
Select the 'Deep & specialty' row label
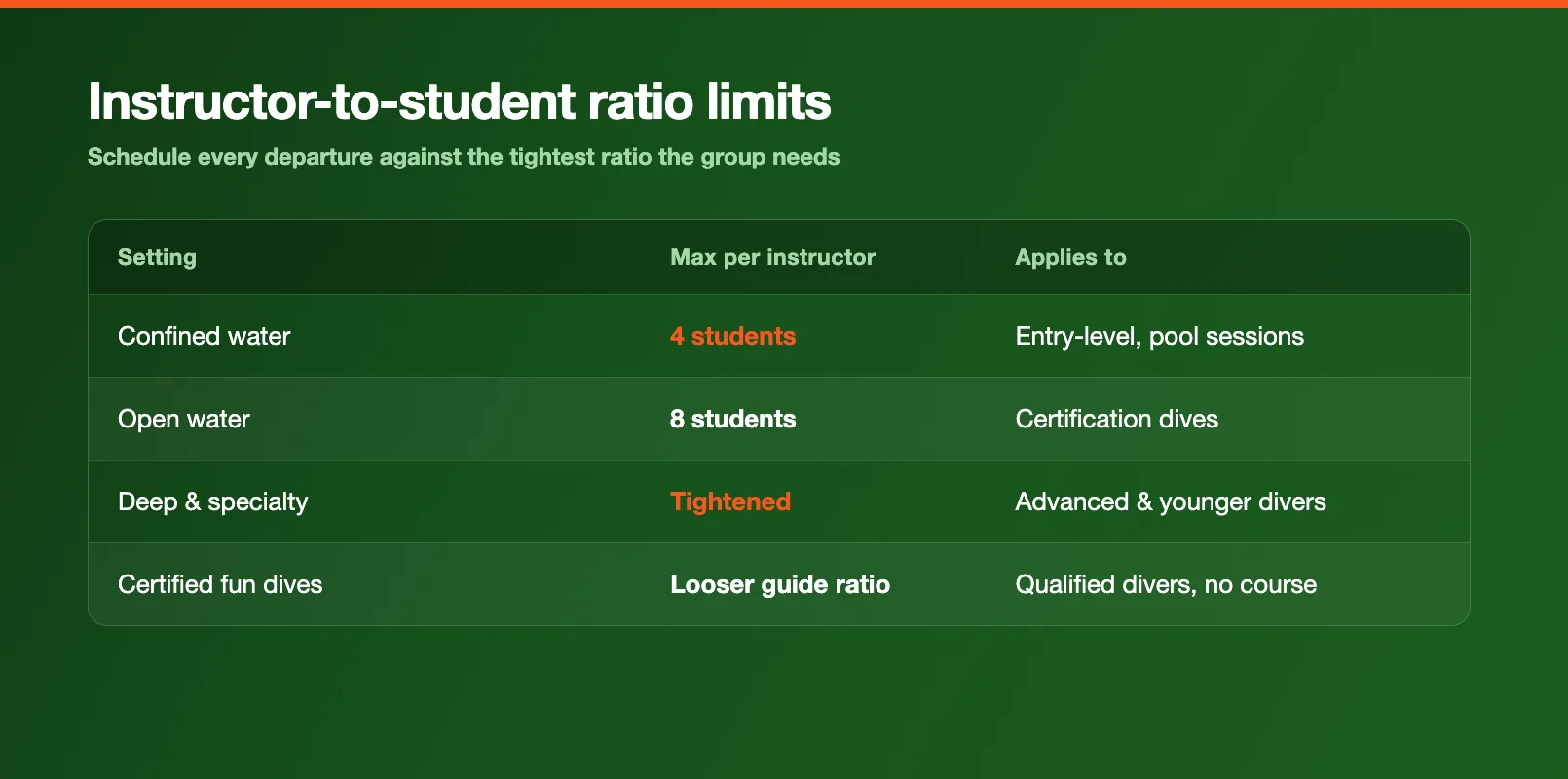point(212,501)
